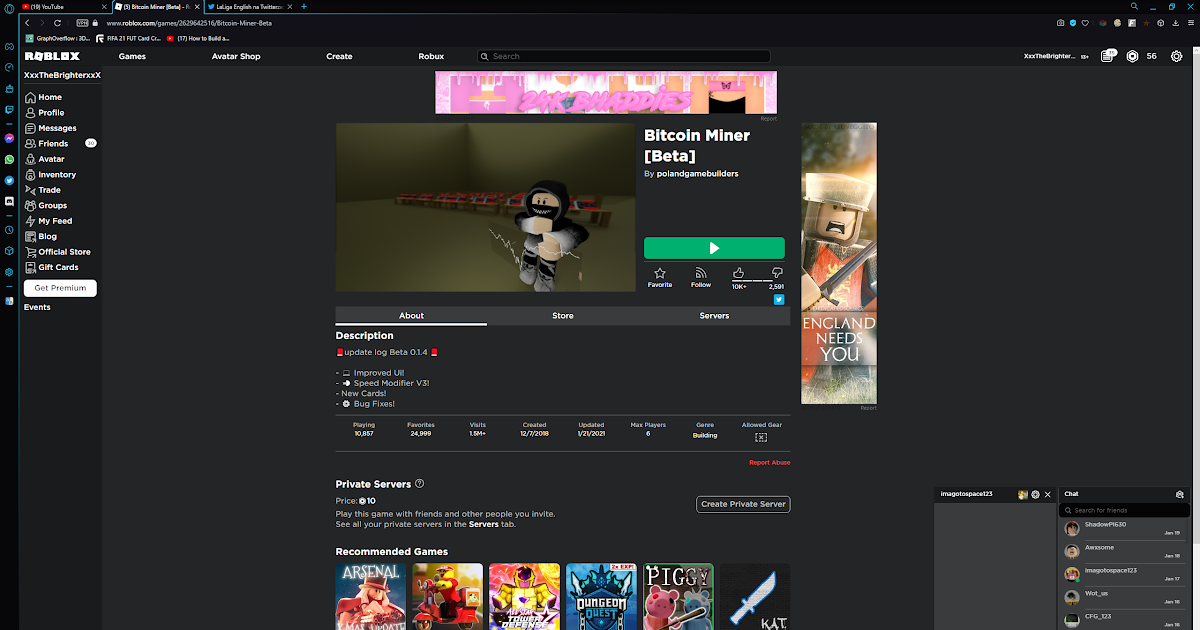Open the Robux balance icon
The height and width of the screenshot is (630, 1200).
[x=1132, y=56]
